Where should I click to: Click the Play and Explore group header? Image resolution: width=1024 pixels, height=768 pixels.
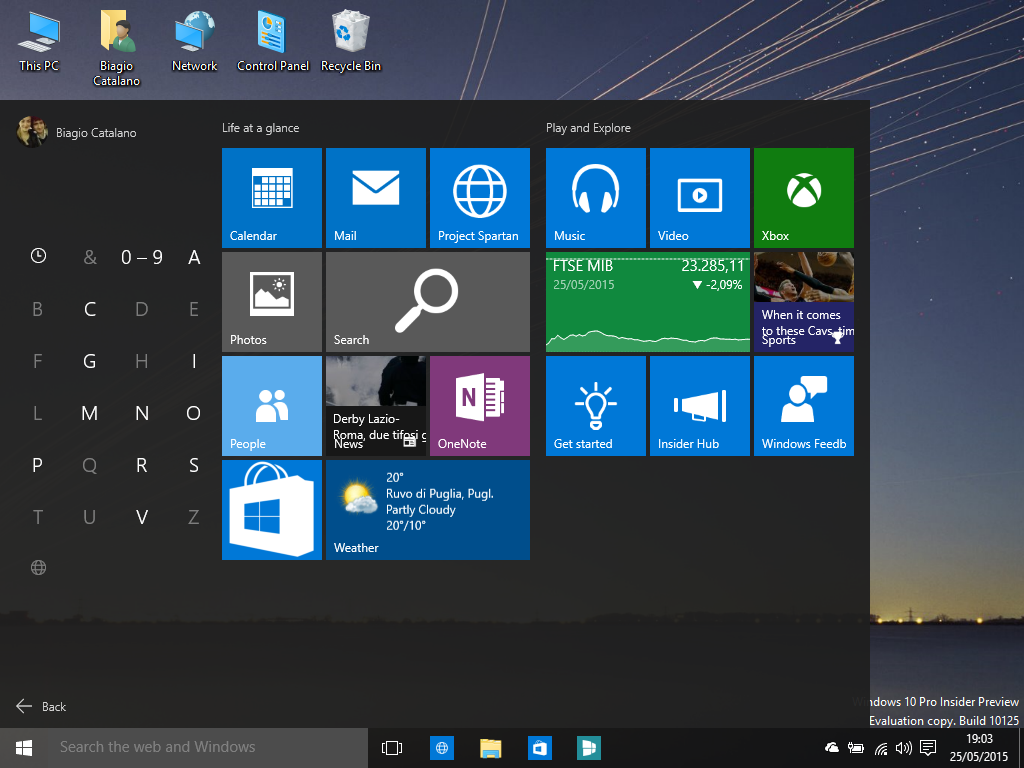coord(588,128)
